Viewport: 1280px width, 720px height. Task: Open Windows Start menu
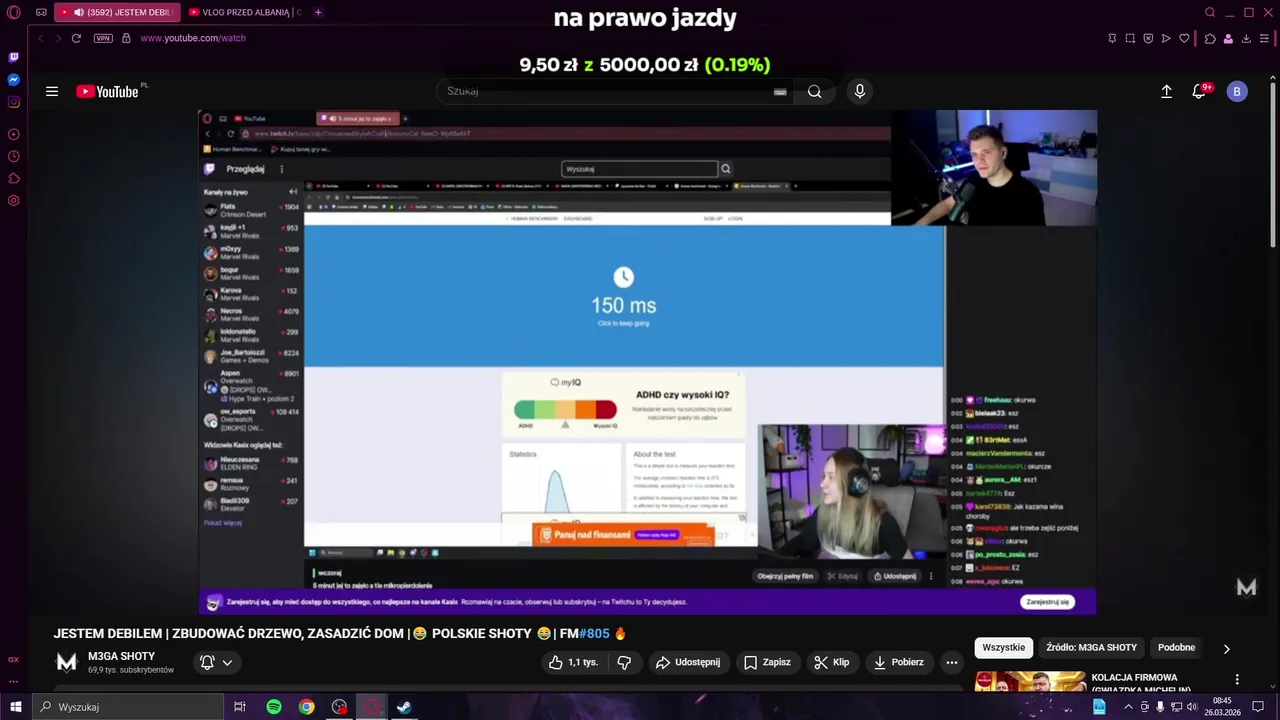tap(15, 707)
